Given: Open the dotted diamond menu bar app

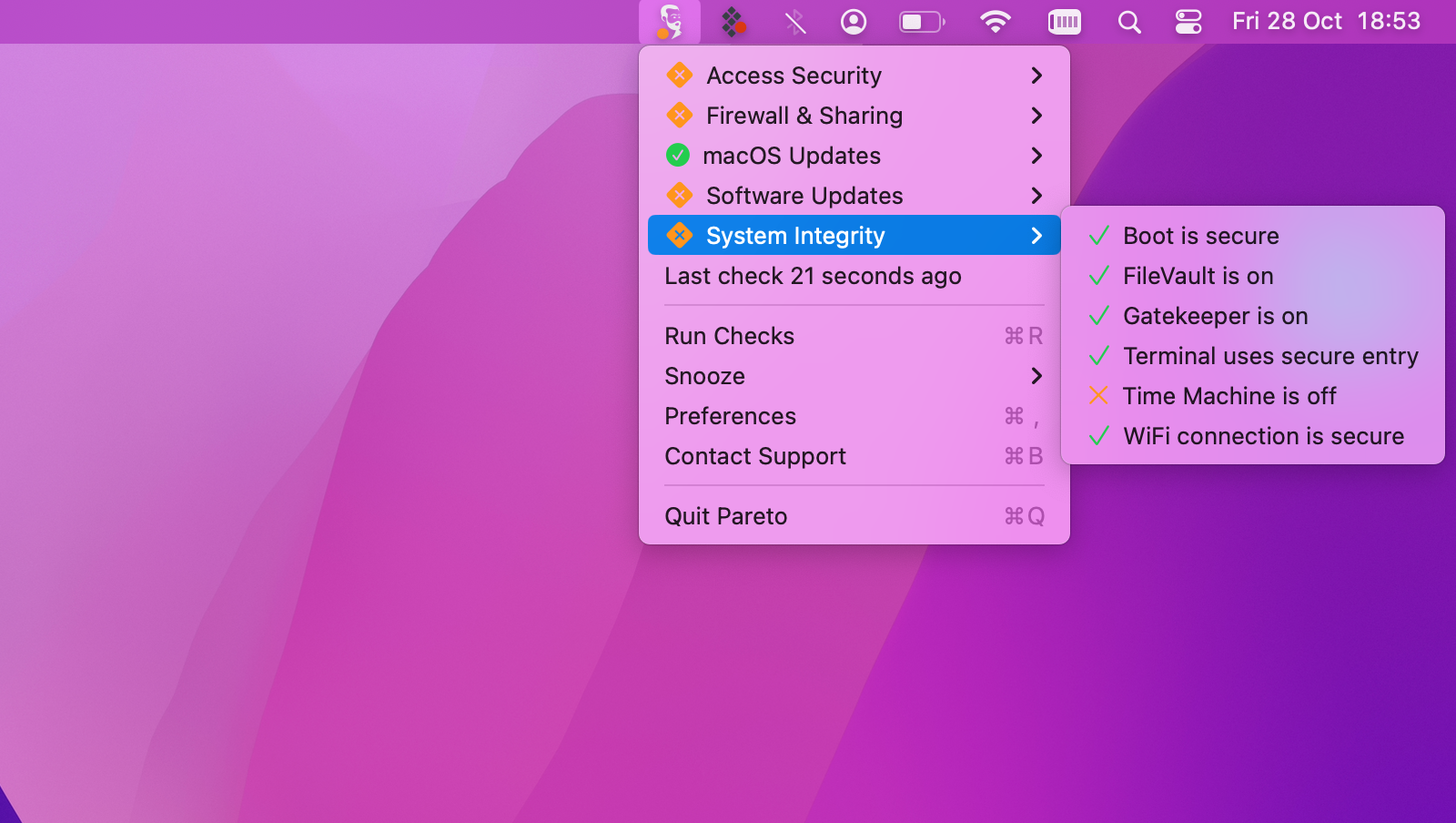Looking at the screenshot, I should pos(733,22).
